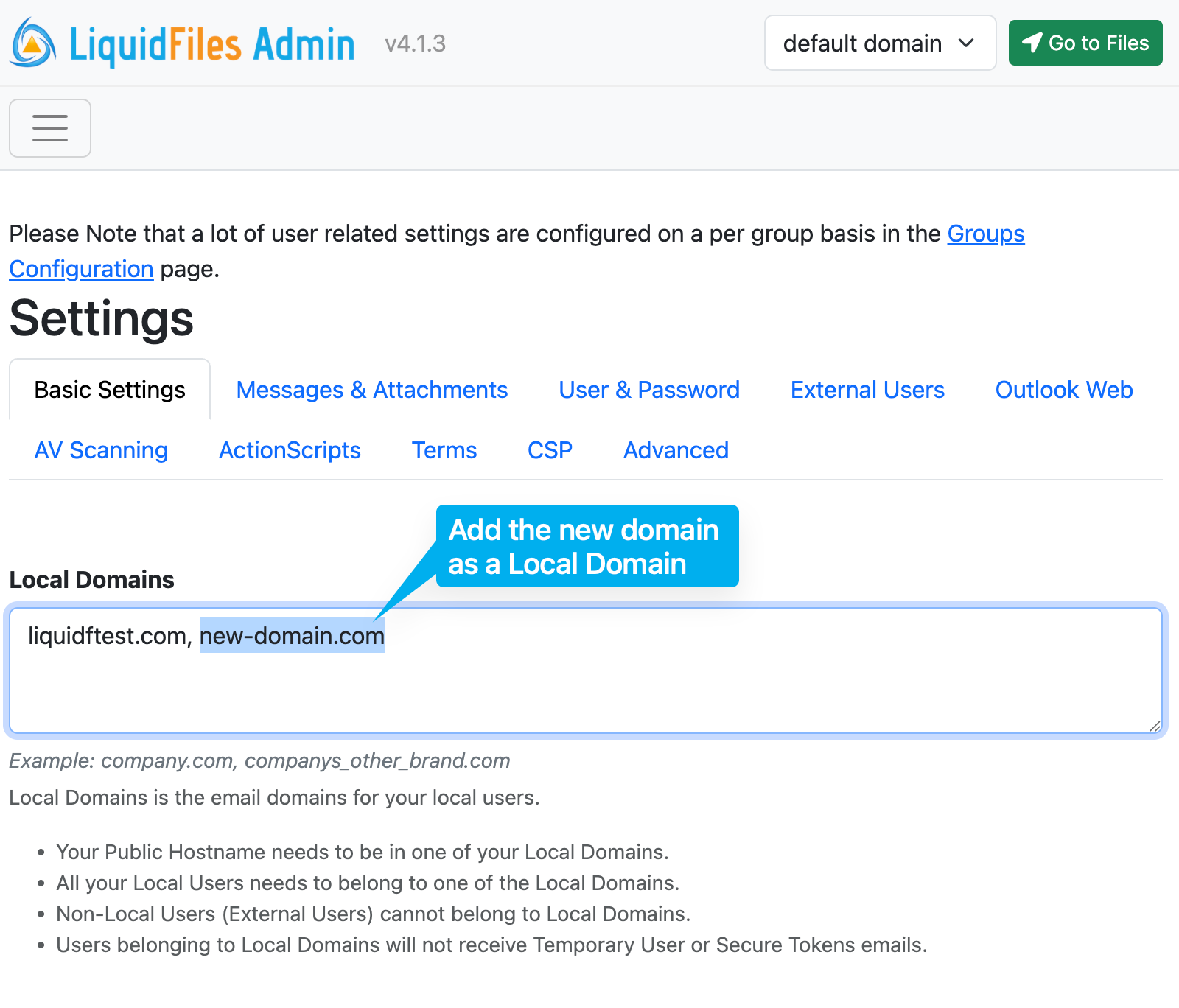Switch to the Messages & Attachments tab
The width and height of the screenshot is (1179, 1008).
pos(371,389)
